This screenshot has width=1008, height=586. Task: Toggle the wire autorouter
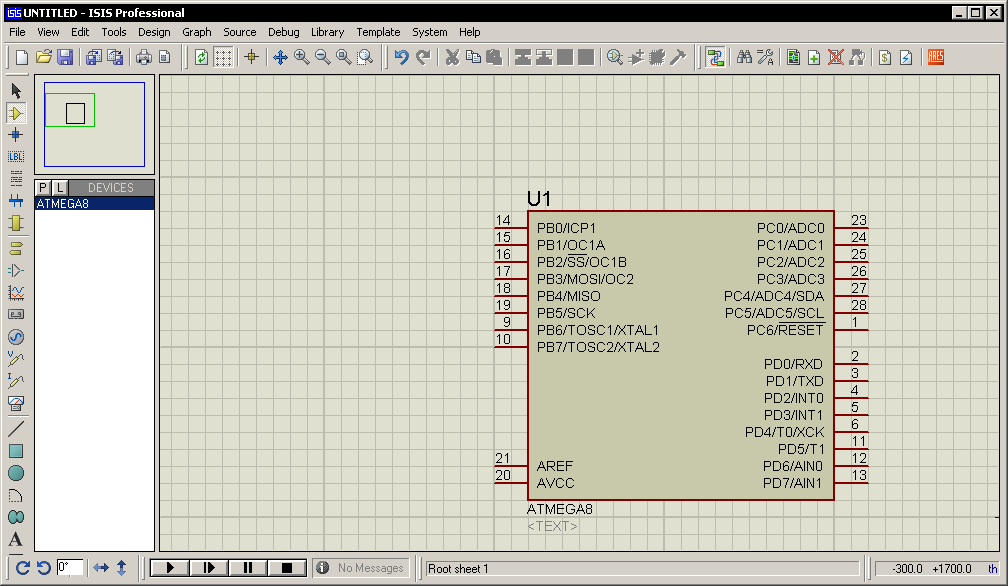[x=715, y=57]
